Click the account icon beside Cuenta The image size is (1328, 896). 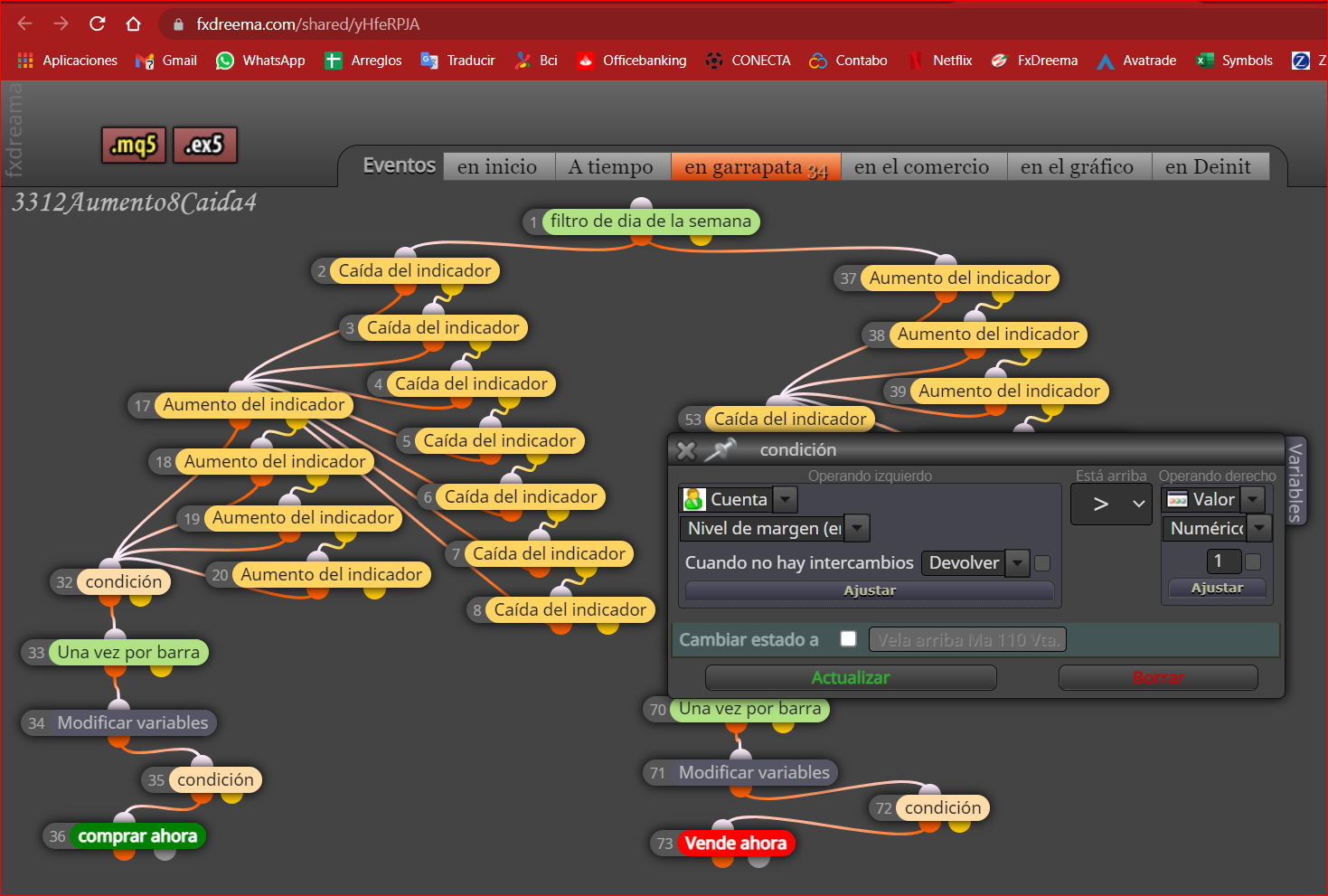tap(694, 499)
